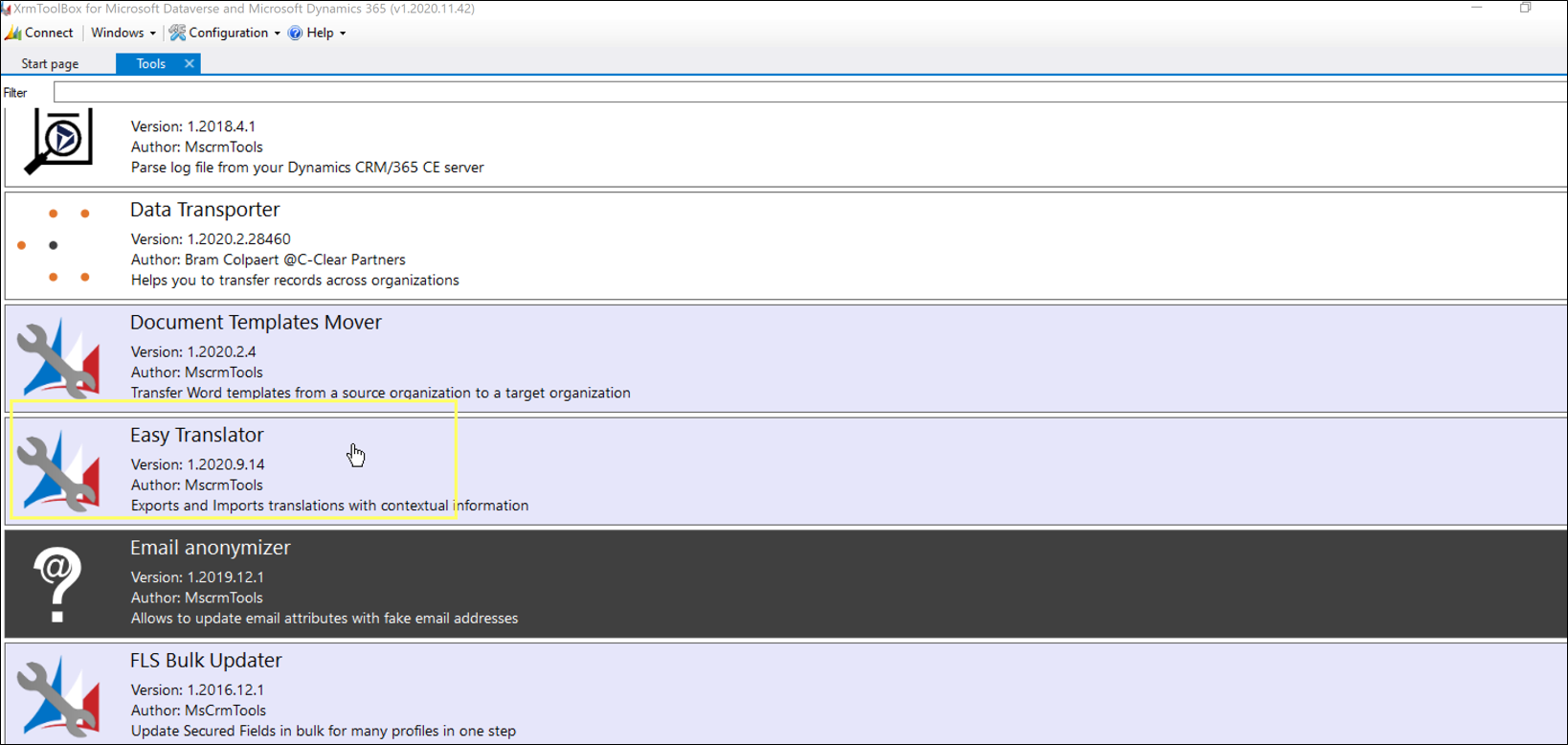
Task: Restore the XrmToolBox window
Action: 1525,9
